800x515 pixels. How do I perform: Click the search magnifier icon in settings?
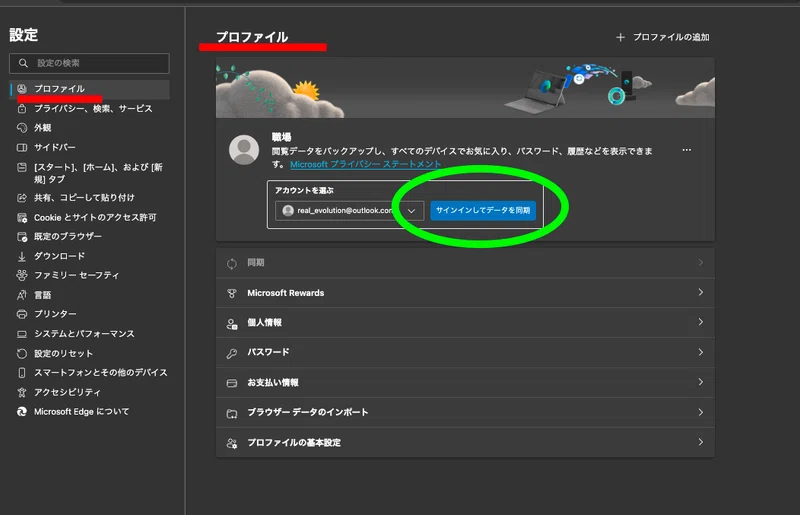[23, 63]
